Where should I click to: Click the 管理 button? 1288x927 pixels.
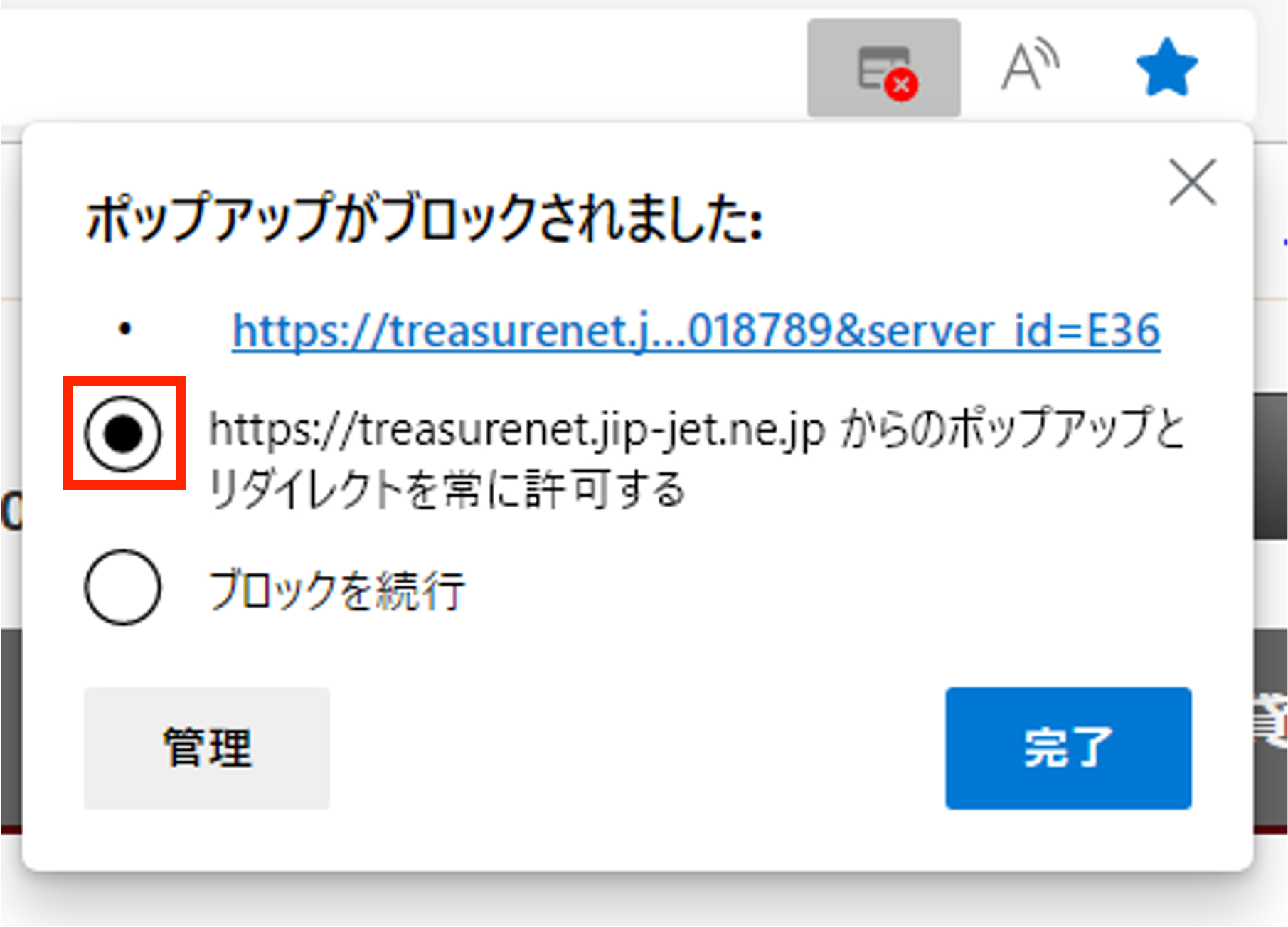(207, 748)
